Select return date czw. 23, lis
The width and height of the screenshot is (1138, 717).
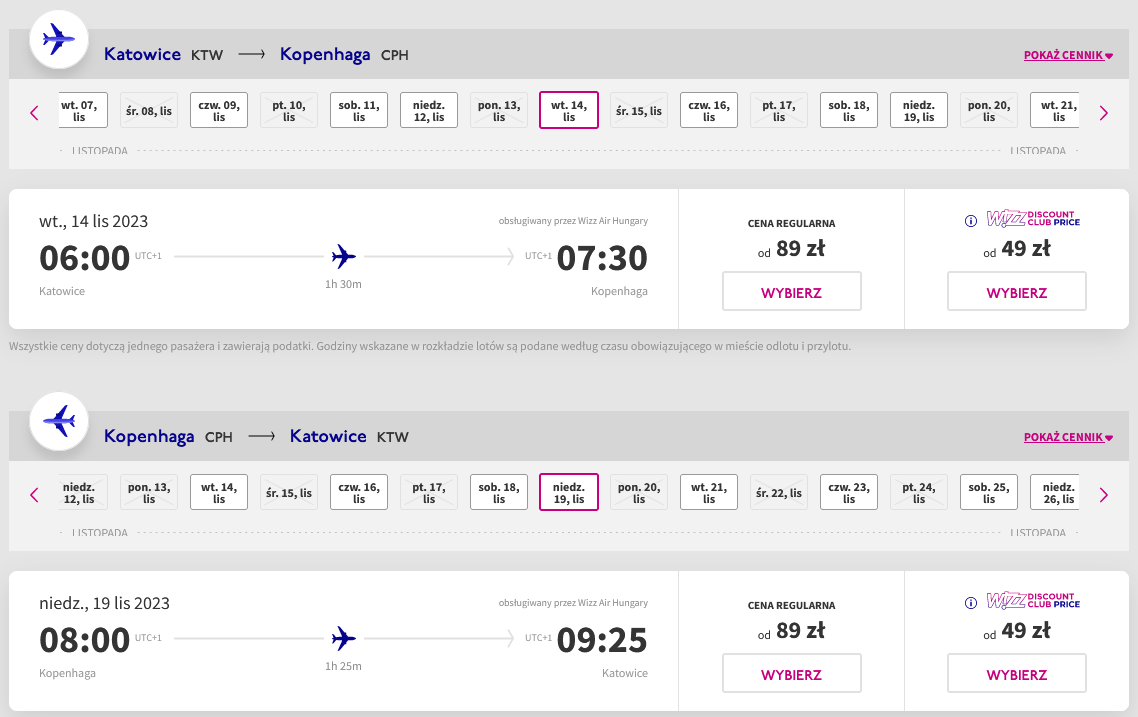[849, 493]
